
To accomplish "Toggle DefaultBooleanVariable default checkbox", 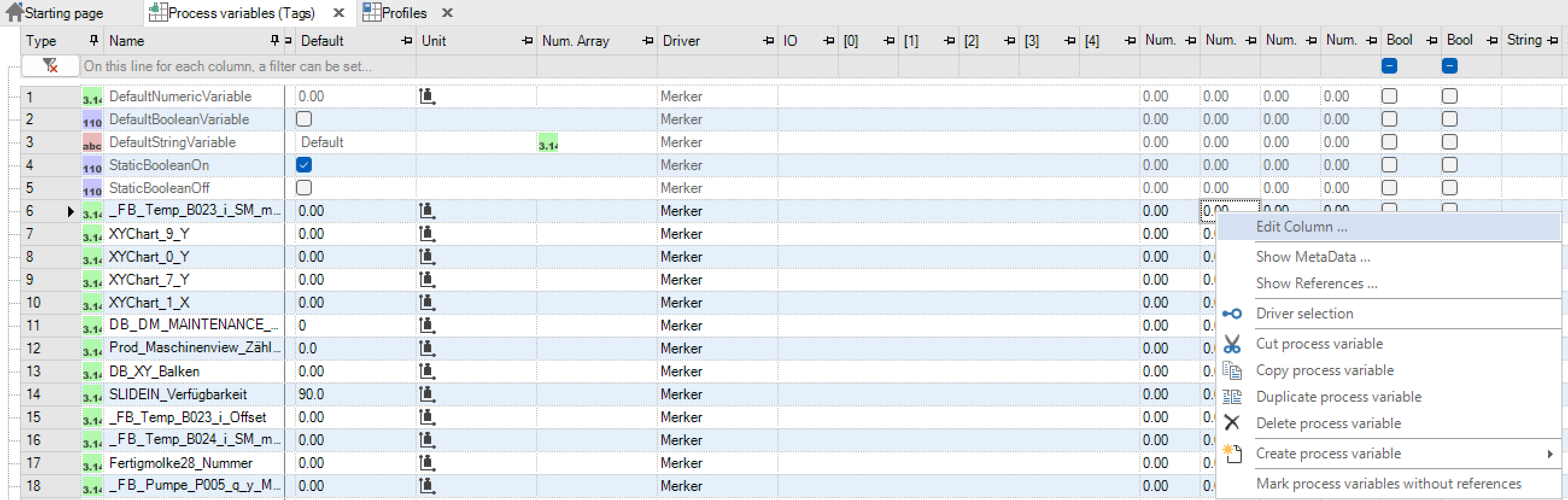I will pyautogui.click(x=304, y=119).
